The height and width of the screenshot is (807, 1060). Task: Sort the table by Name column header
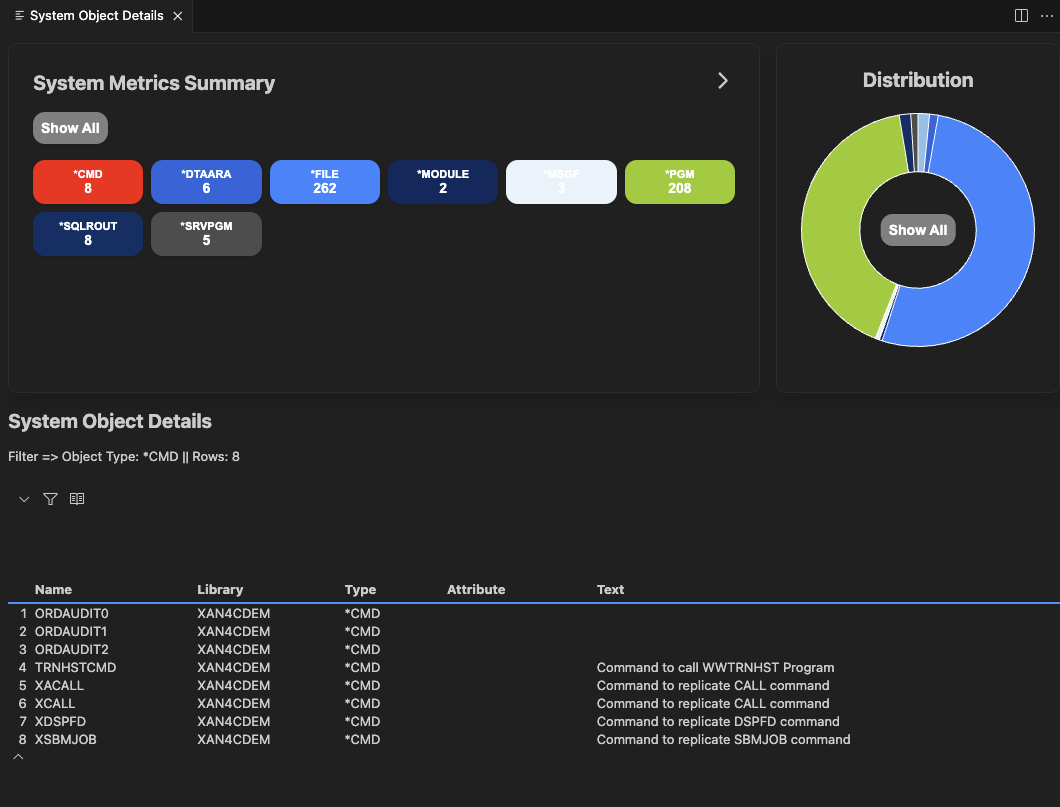pyautogui.click(x=53, y=589)
